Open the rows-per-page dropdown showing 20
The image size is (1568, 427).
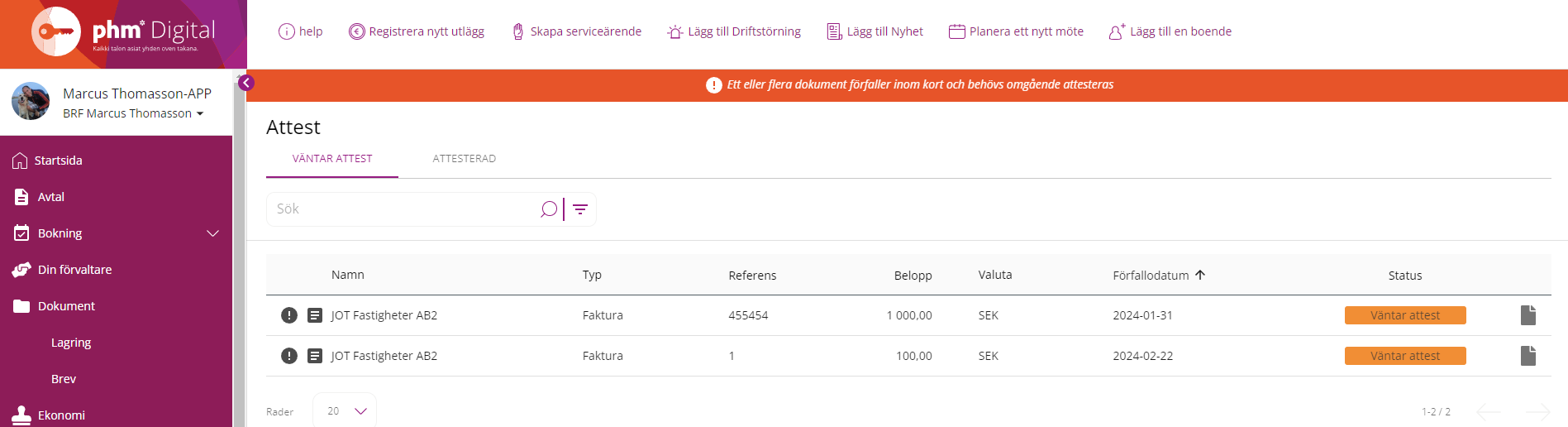[345, 411]
